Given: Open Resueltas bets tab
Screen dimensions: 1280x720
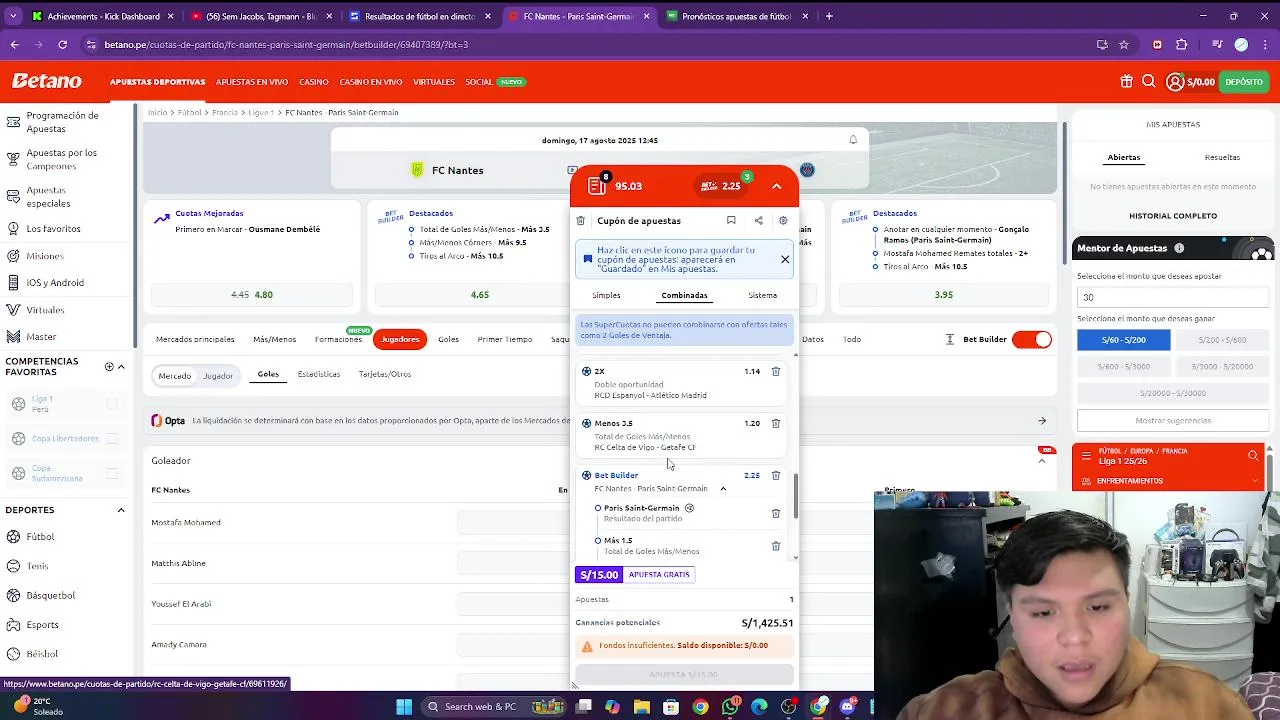Looking at the screenshot, I should pyautogui.click(x=1222, y=158).
